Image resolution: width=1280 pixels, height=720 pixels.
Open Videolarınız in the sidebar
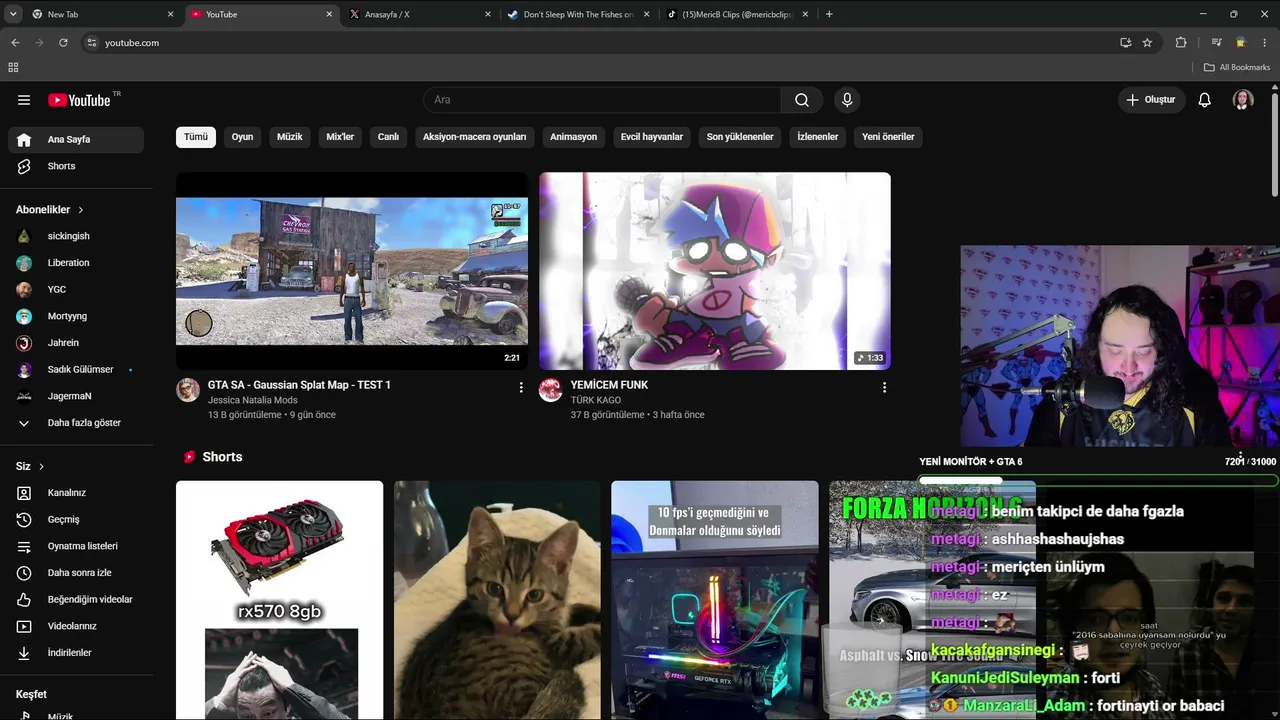pyautogui.click(x=75, y=626)
